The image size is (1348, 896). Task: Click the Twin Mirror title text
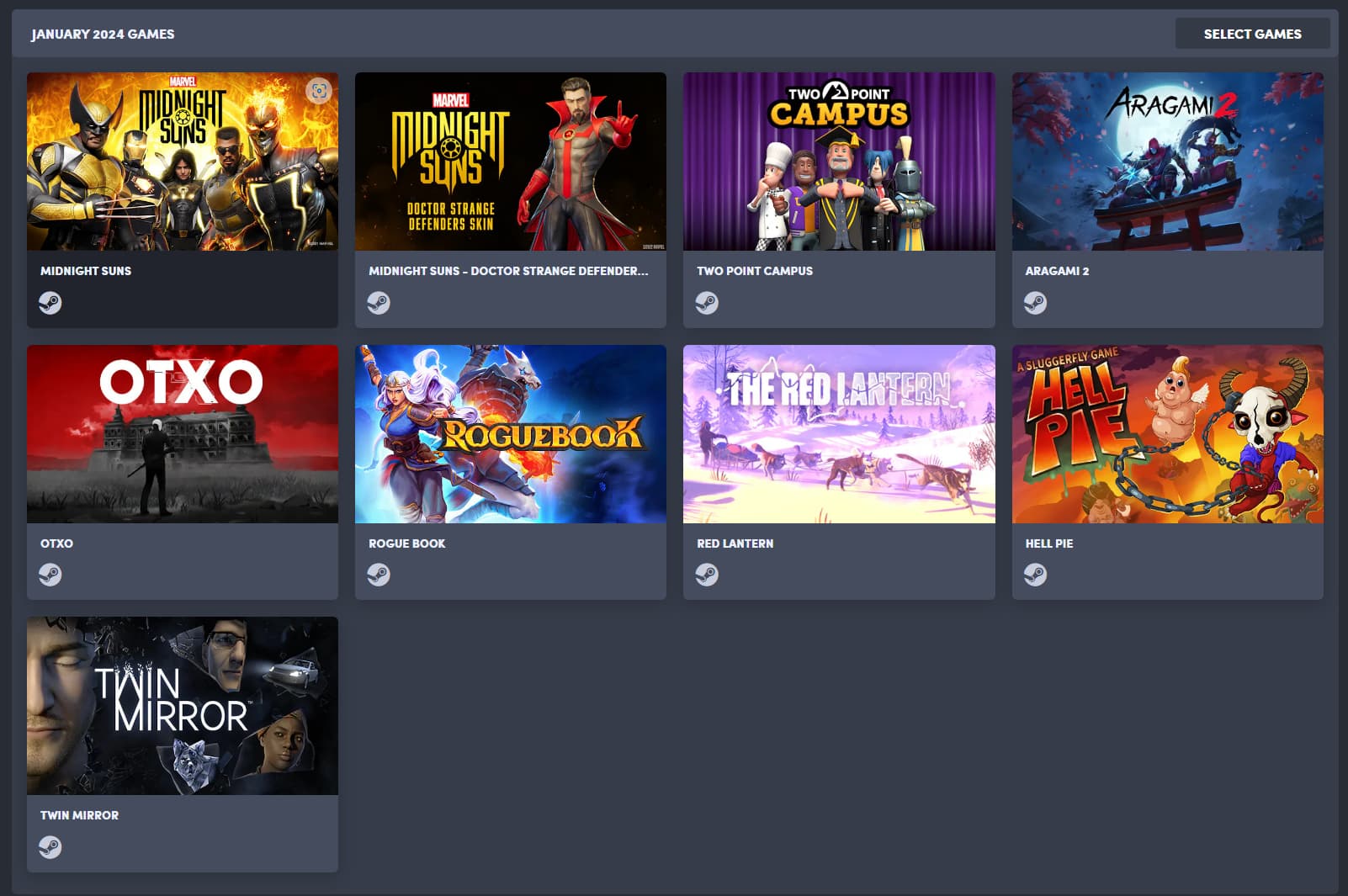pyautogui.click(x=79, y=815)
